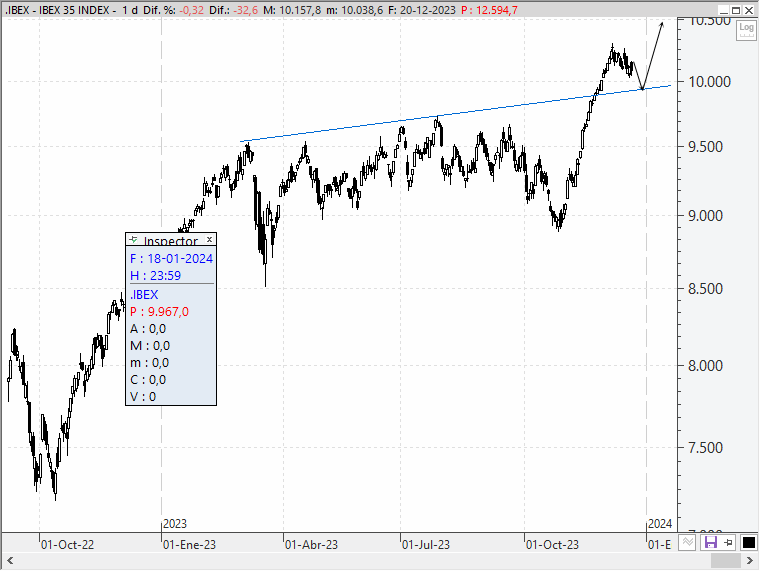Viewport: 760px width, 571px height.
Task: Select the blue trendline on chart
Action: pyautogui.click(x=456, y=114)
